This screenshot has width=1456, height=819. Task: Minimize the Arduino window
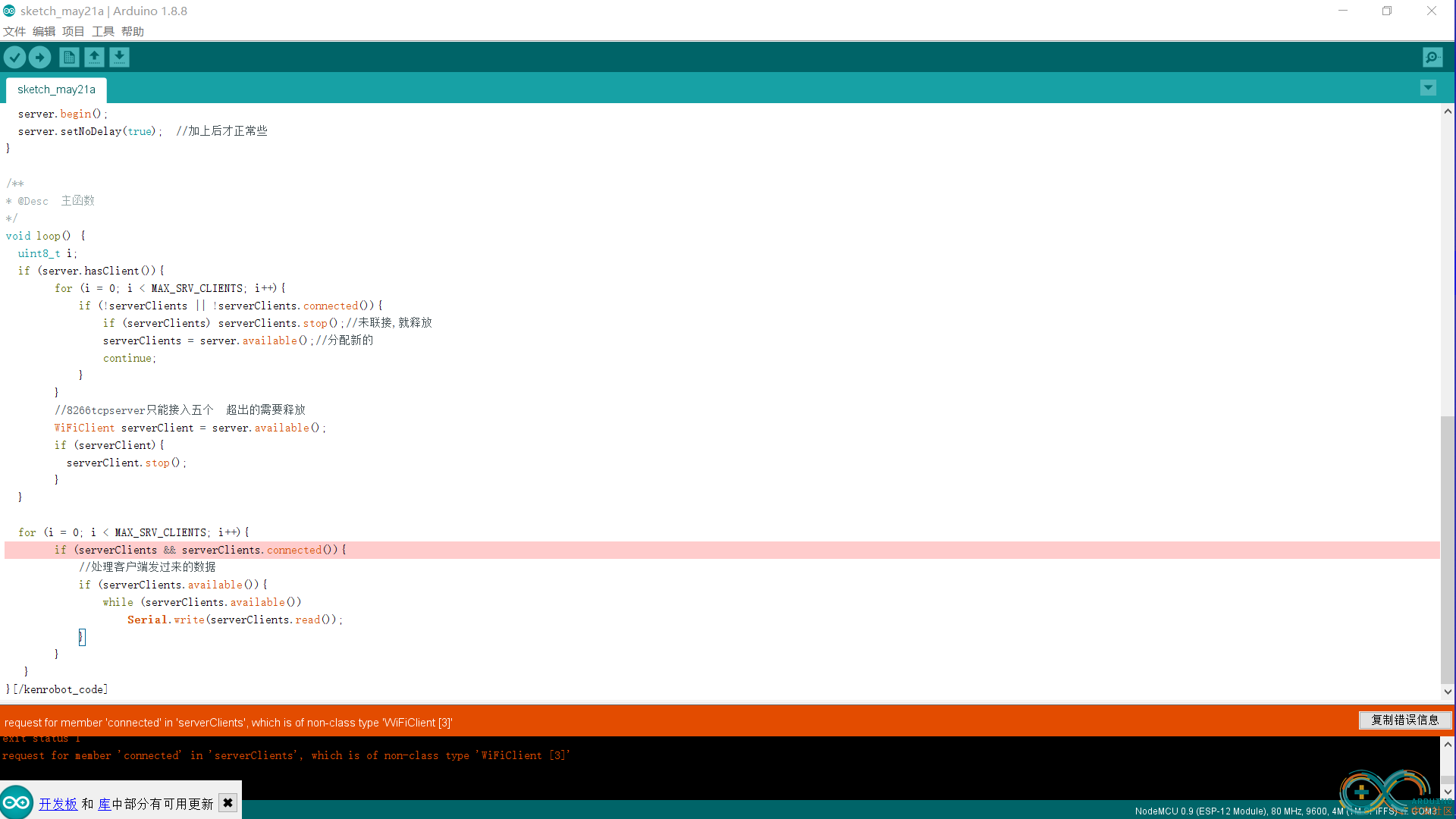(x=1343, y=11)
